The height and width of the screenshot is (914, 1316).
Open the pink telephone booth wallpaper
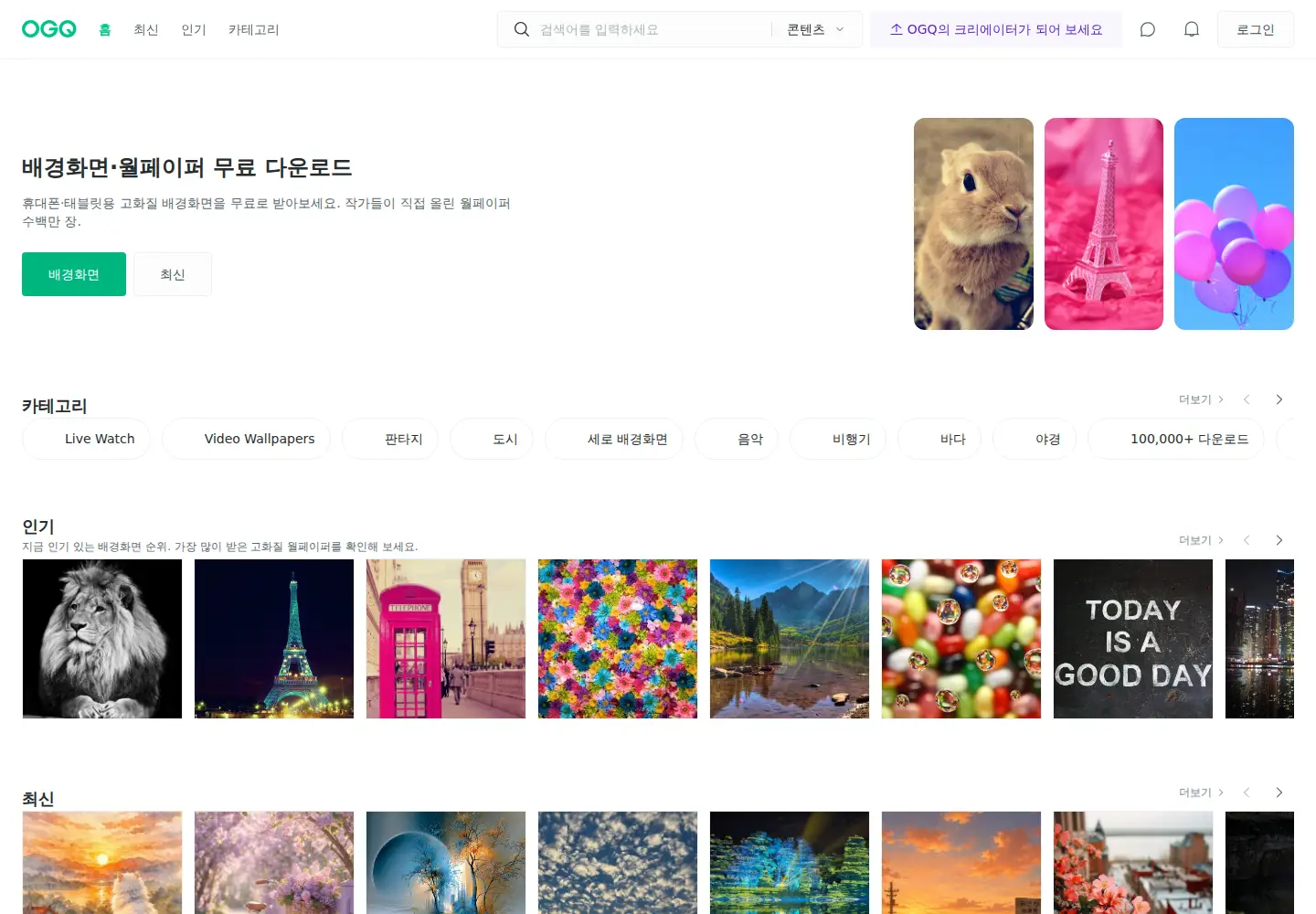click(x=446, y=639)
